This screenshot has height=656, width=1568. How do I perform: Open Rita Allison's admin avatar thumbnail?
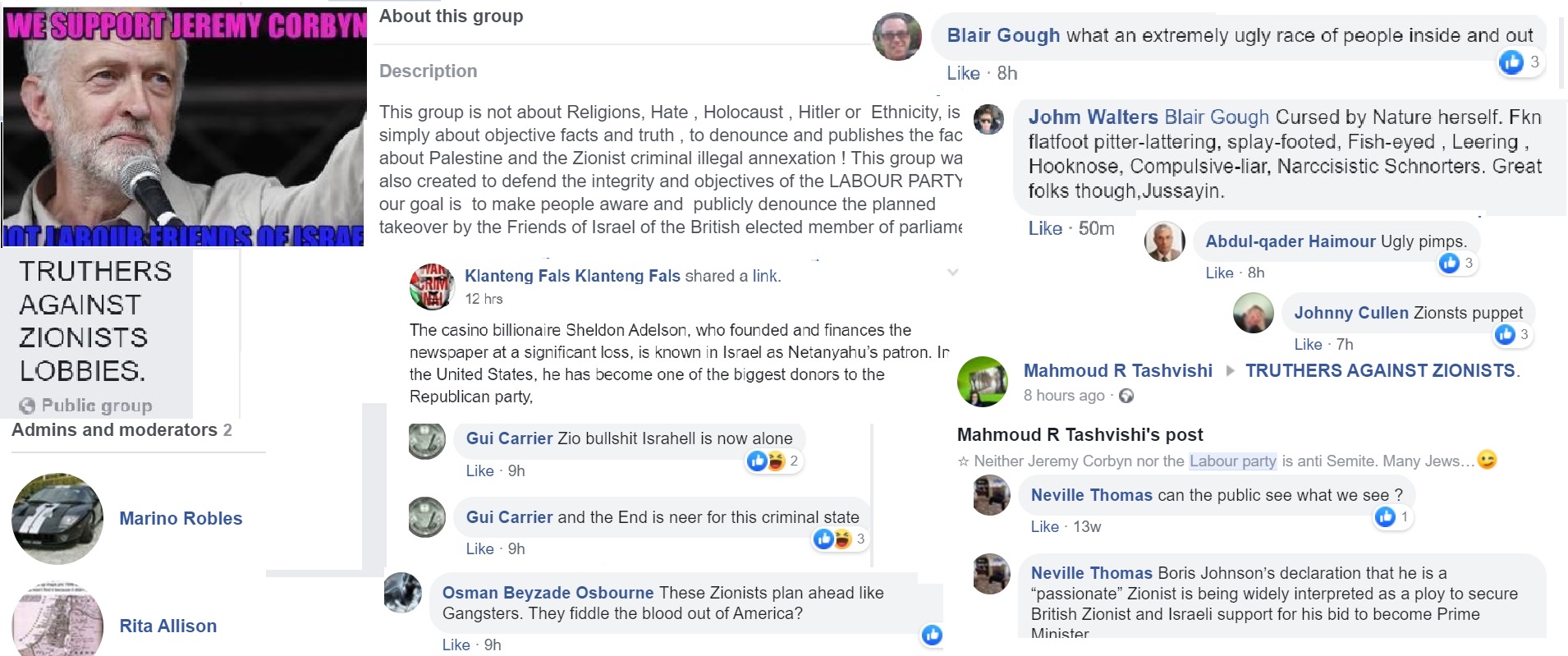[x=57, y=620]
